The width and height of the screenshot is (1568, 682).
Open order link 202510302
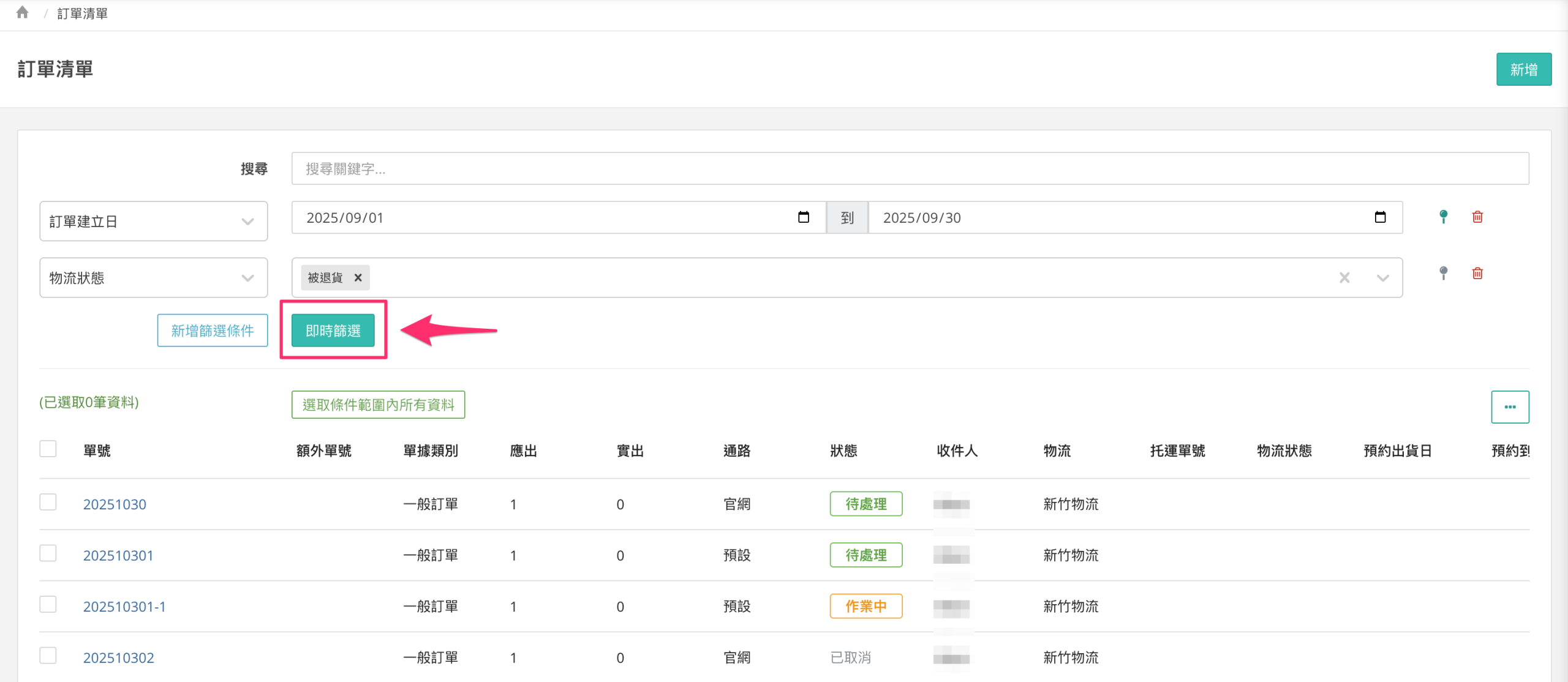(119, 658)
